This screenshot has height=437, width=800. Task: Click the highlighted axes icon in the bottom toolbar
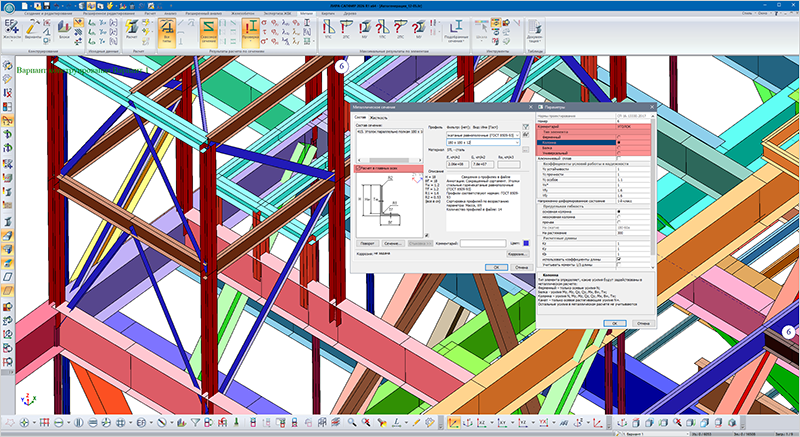pyautogui.click(x=453, y=423)
